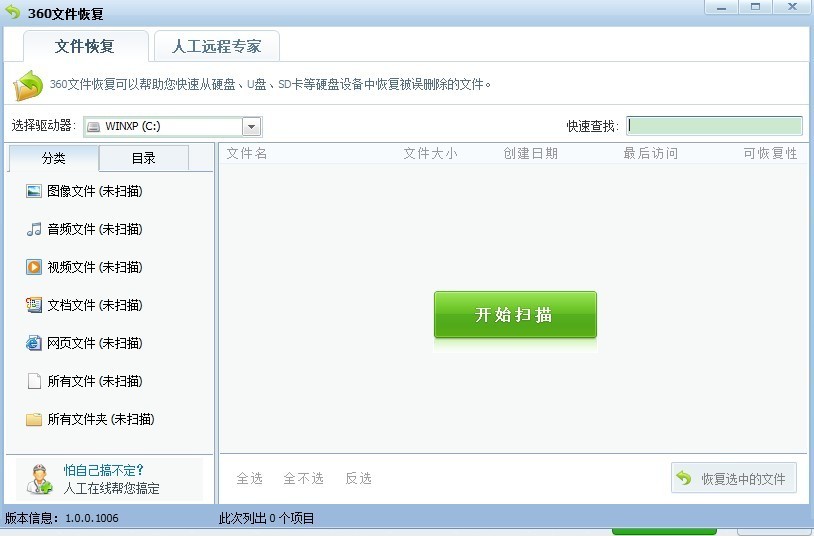Open the 人工远程专家 tab
Screen dimensions: 814x536
click(216, 46)
